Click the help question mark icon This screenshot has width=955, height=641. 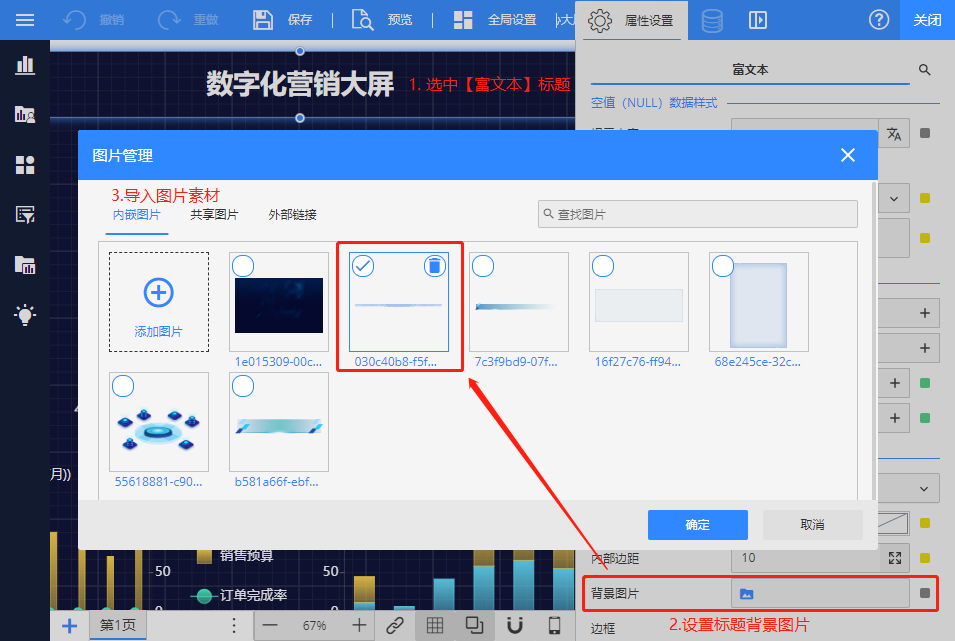click(879, 20)
